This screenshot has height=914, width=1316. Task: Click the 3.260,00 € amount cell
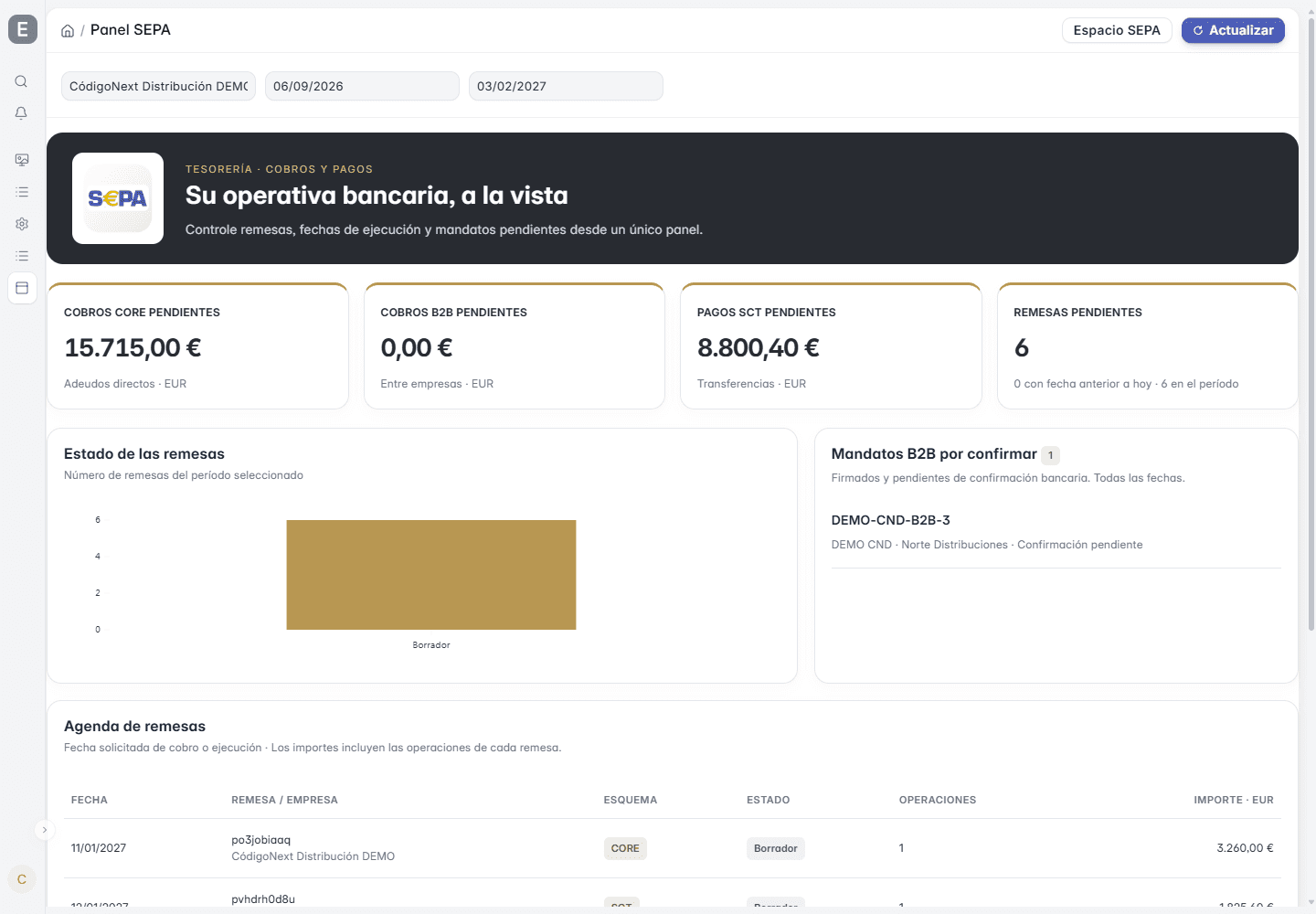pyautogui.click(x=1245, y=848)
